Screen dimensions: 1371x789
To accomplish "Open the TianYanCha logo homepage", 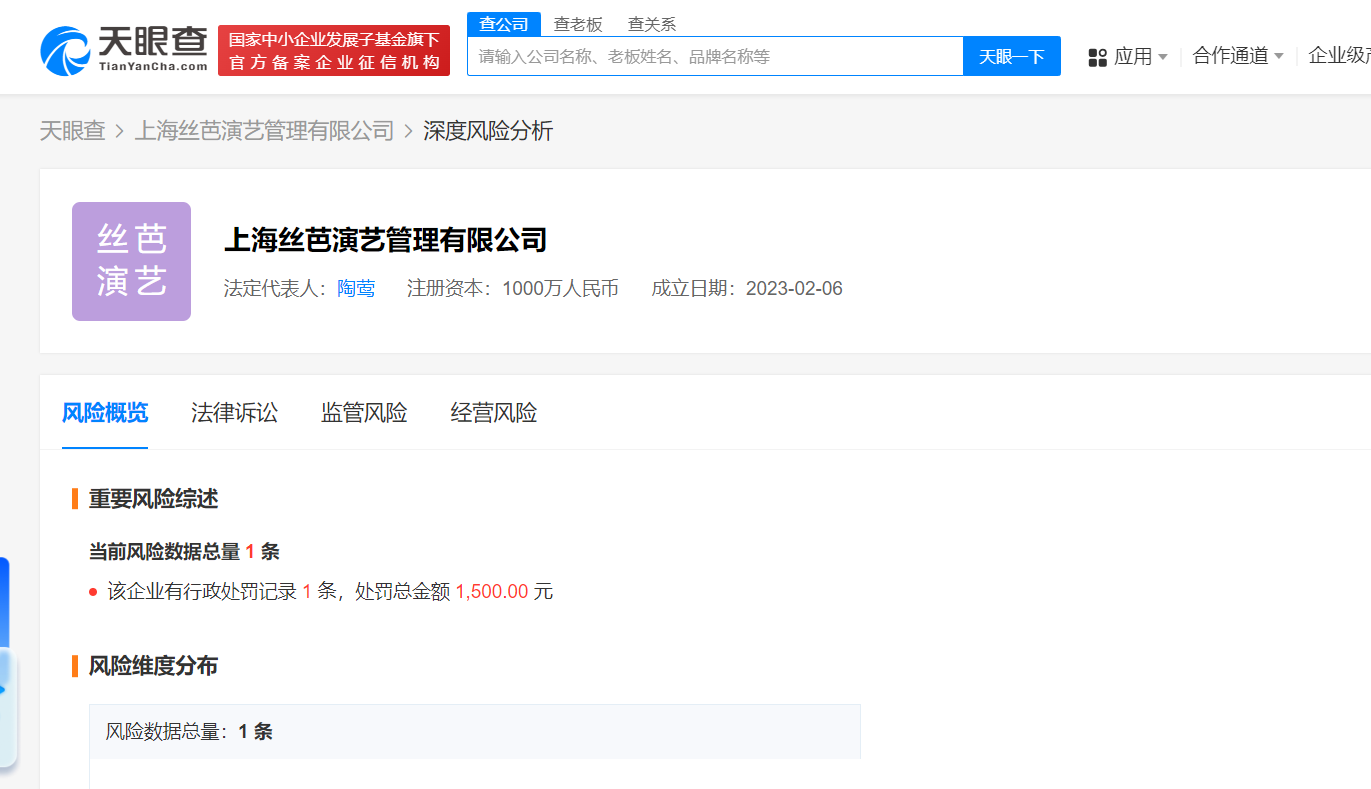I will 124,50.
